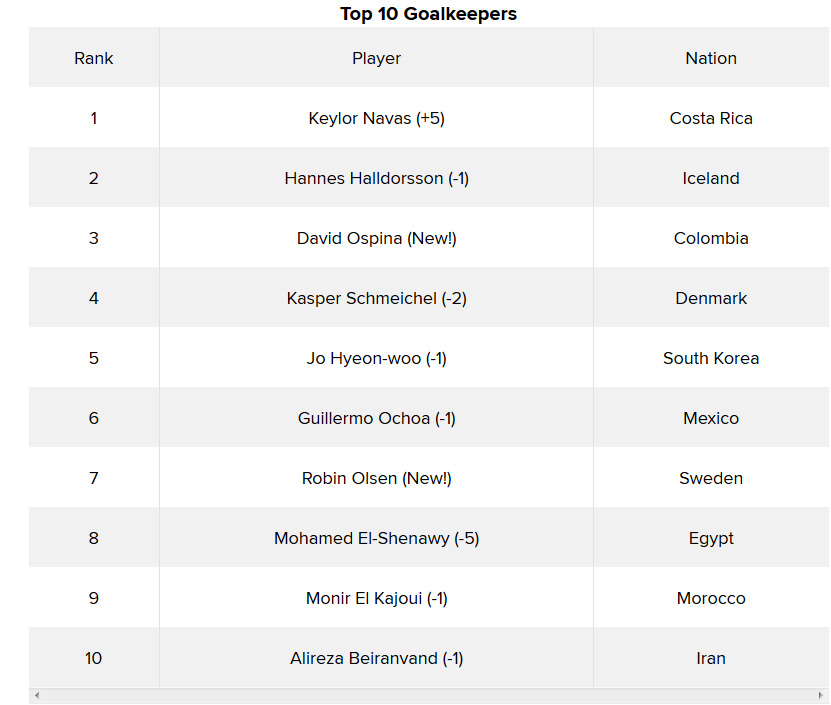Click the left scroll arrow of the table scrollbar

[x=37, y=695]
